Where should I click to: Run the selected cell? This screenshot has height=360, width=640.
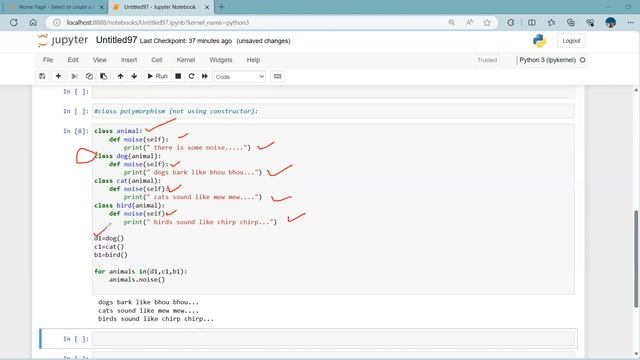coord(157,76)
